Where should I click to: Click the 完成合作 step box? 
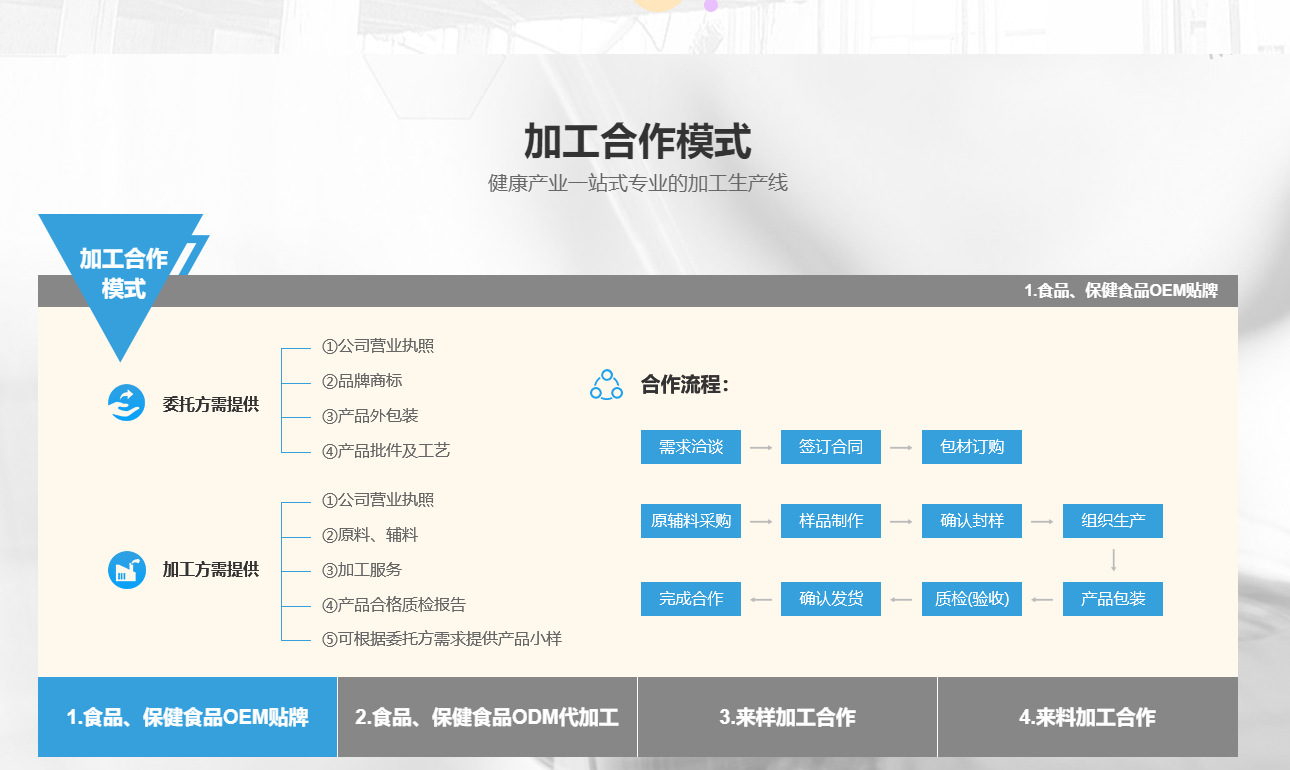coord(690,599)
